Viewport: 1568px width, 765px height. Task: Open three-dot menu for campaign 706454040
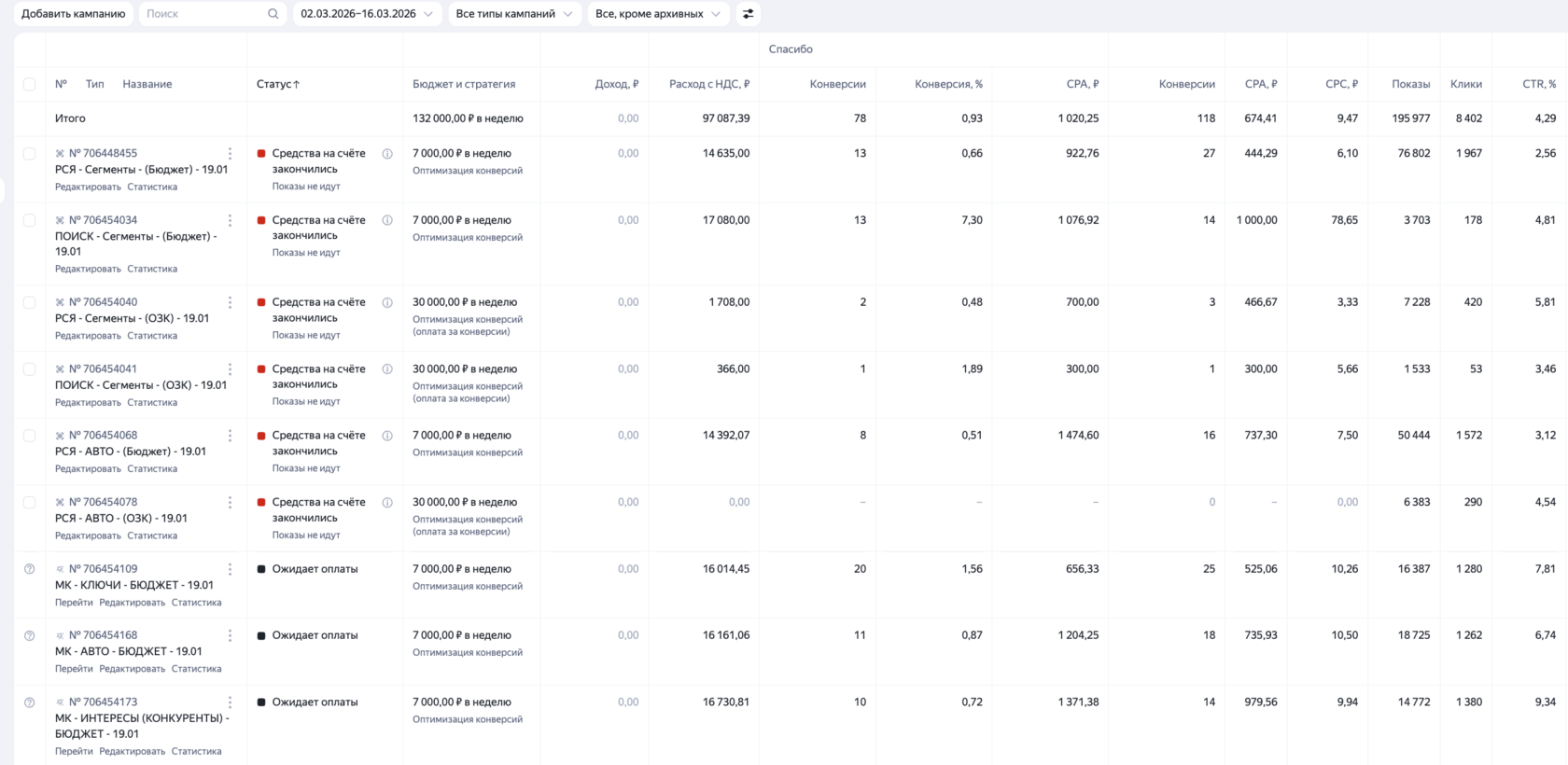[x=230, y=302]
